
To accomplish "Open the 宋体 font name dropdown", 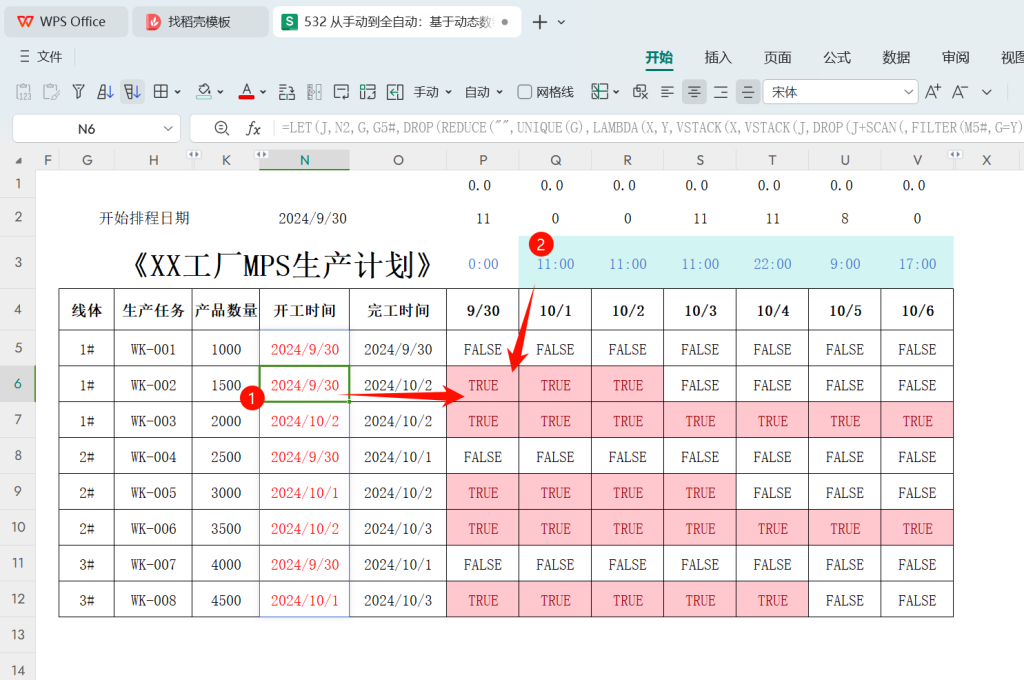I will point(908,92).
